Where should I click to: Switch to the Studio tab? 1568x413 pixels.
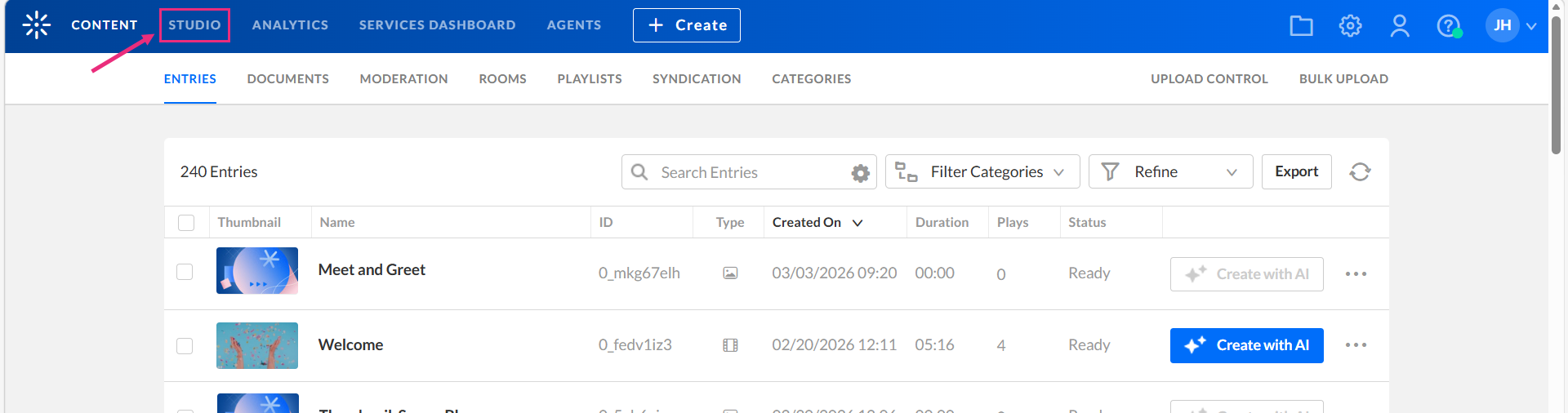point(194,25)
